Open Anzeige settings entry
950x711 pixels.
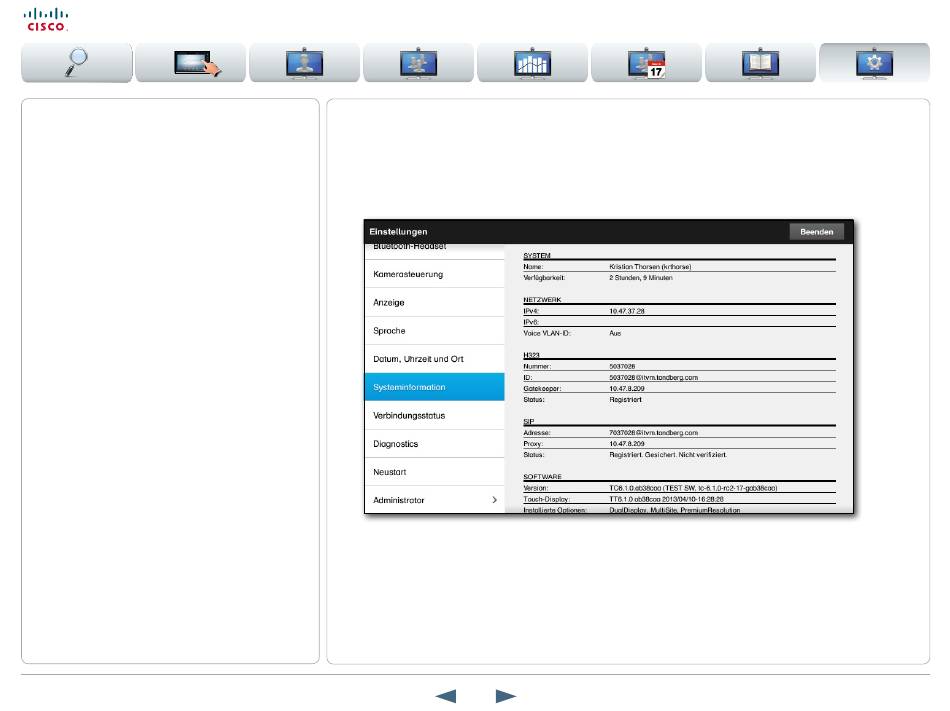click(x=434, y=302)
